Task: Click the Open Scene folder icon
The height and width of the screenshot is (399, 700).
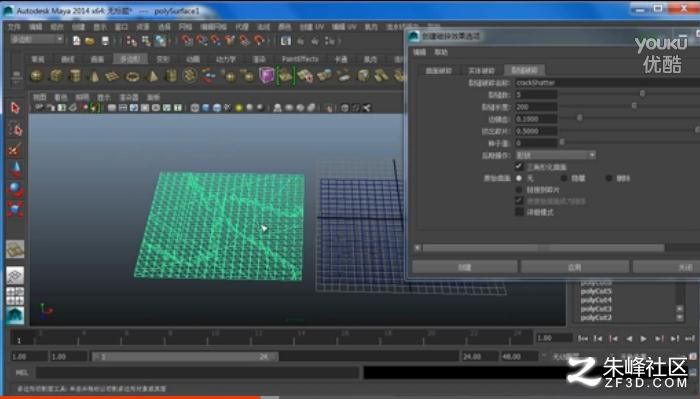Action: tap(90, 41)
